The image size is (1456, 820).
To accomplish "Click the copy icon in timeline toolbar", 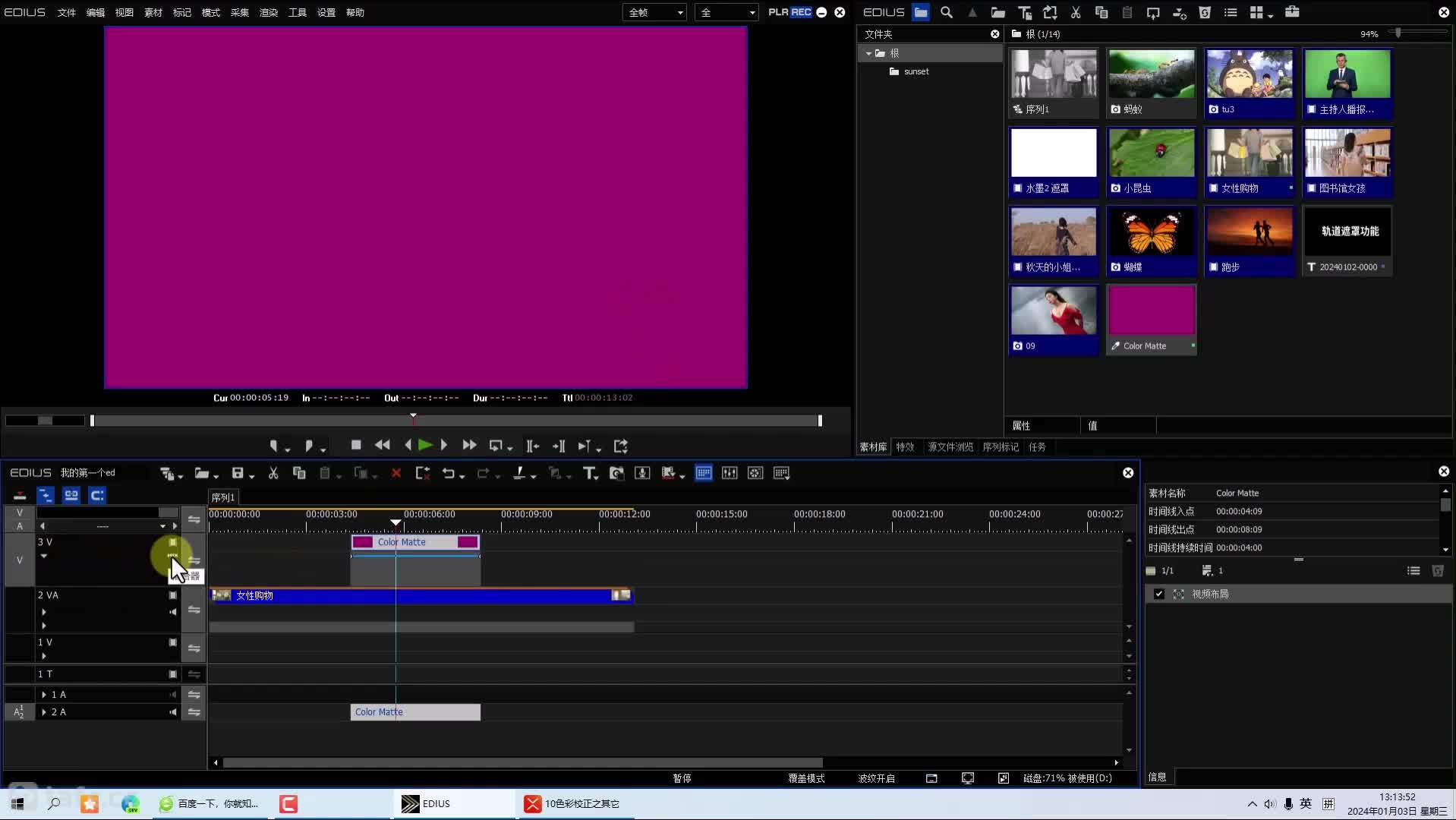I will pyautogui.click(x=299, y=473).
